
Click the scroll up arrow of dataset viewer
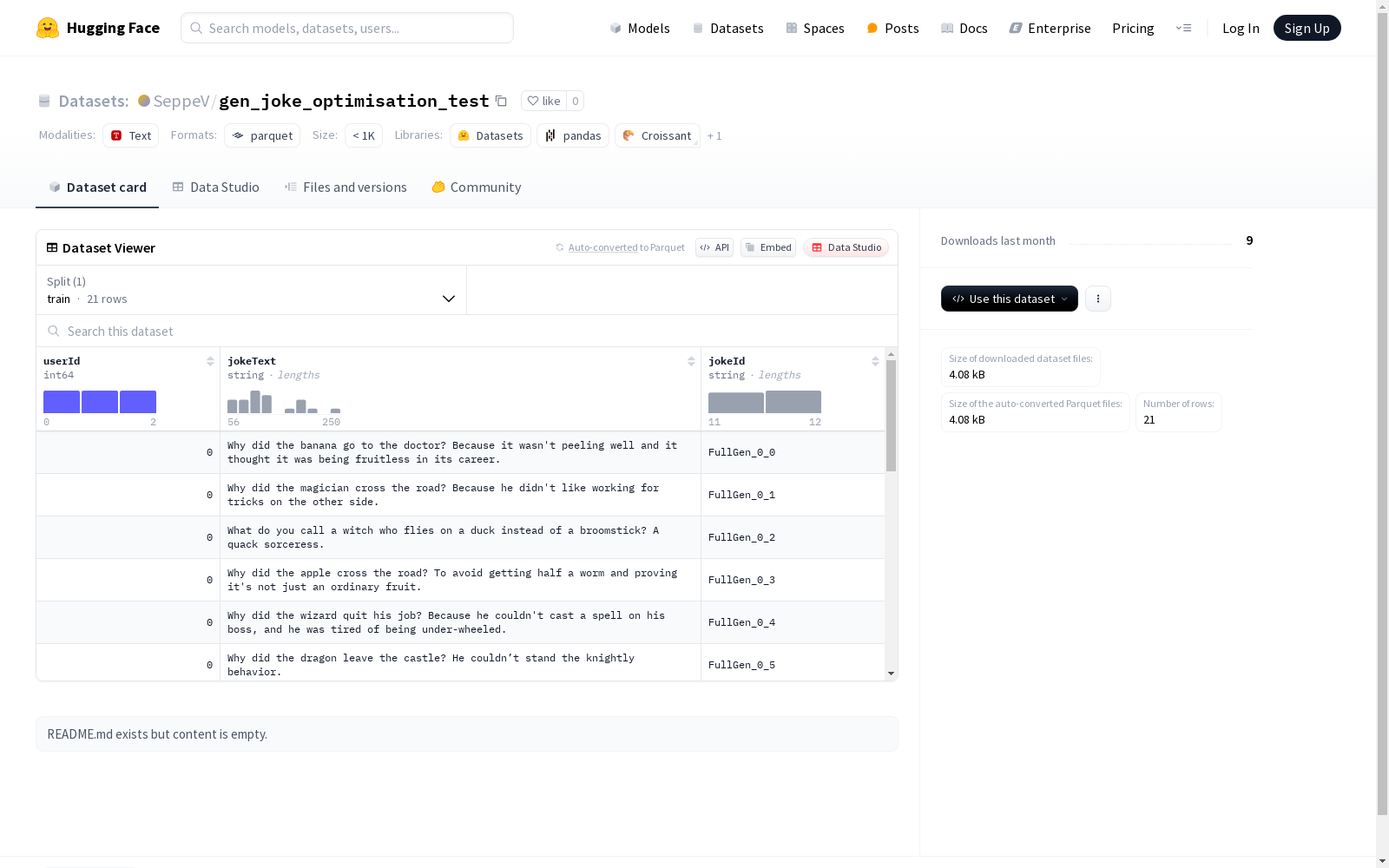click(x=891, y=354)
